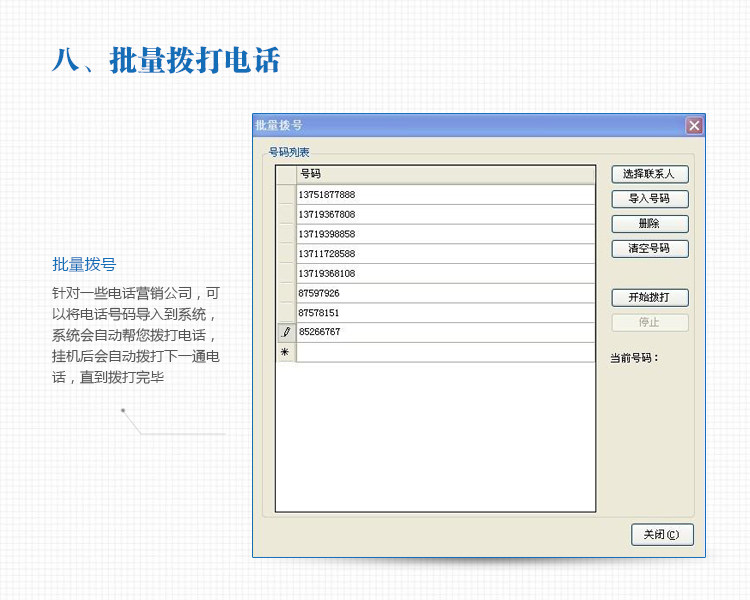
Task: Click the 当前号码 label
Action: pyautogui.click(x=634, y=357)
